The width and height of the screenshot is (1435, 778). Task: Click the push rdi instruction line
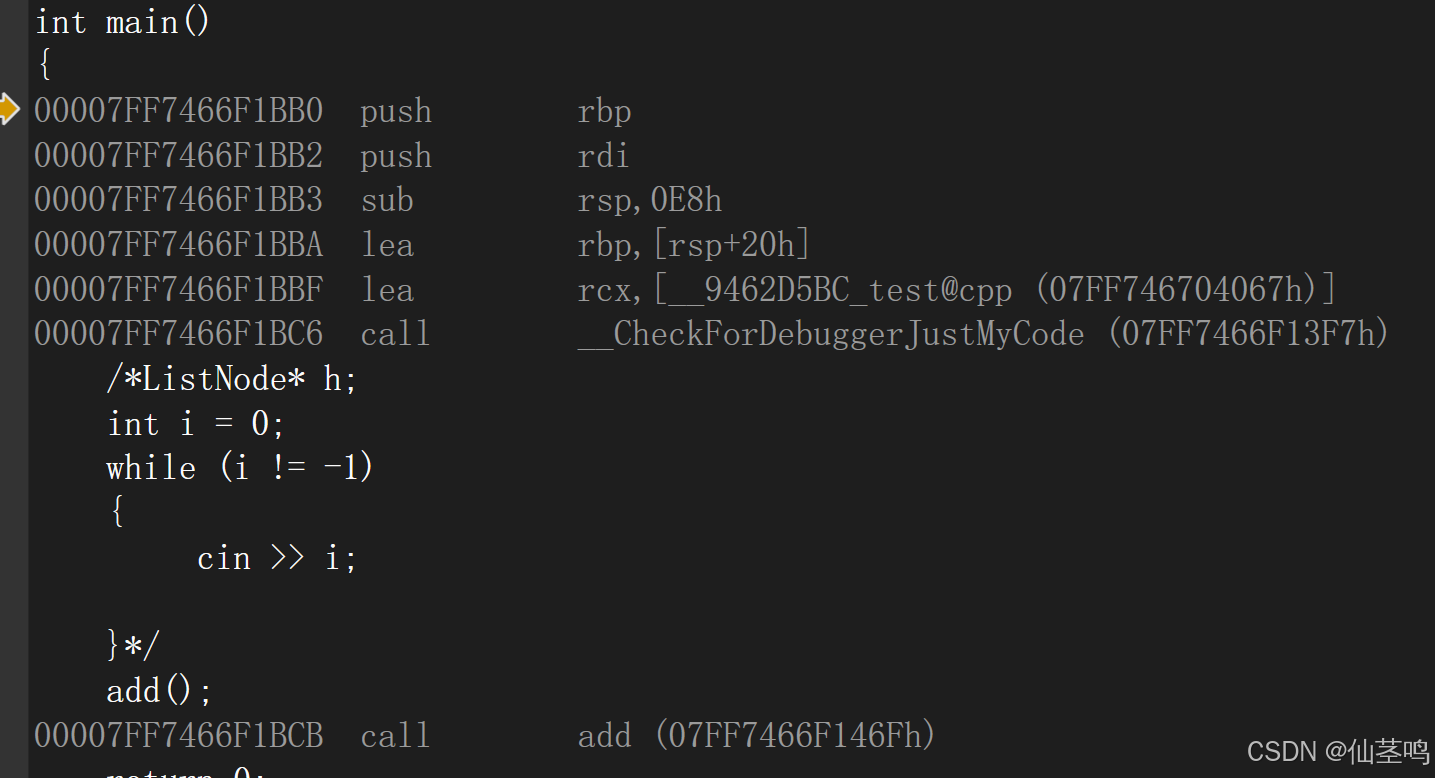(332, 156)
